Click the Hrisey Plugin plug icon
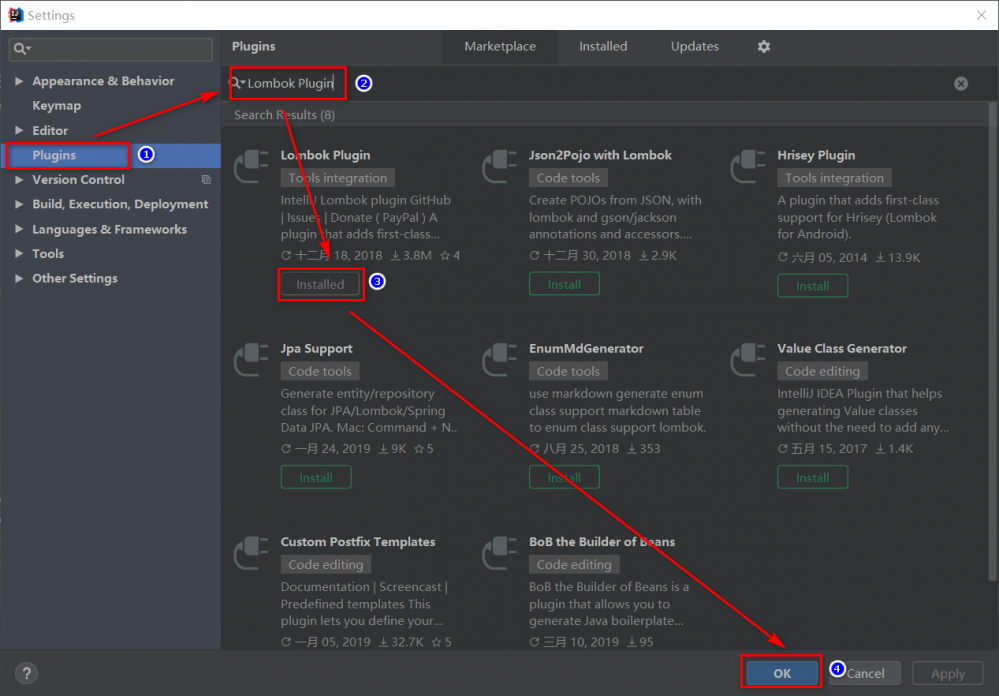Viewport: 999px width, 696px height. [x=748, y=166]
